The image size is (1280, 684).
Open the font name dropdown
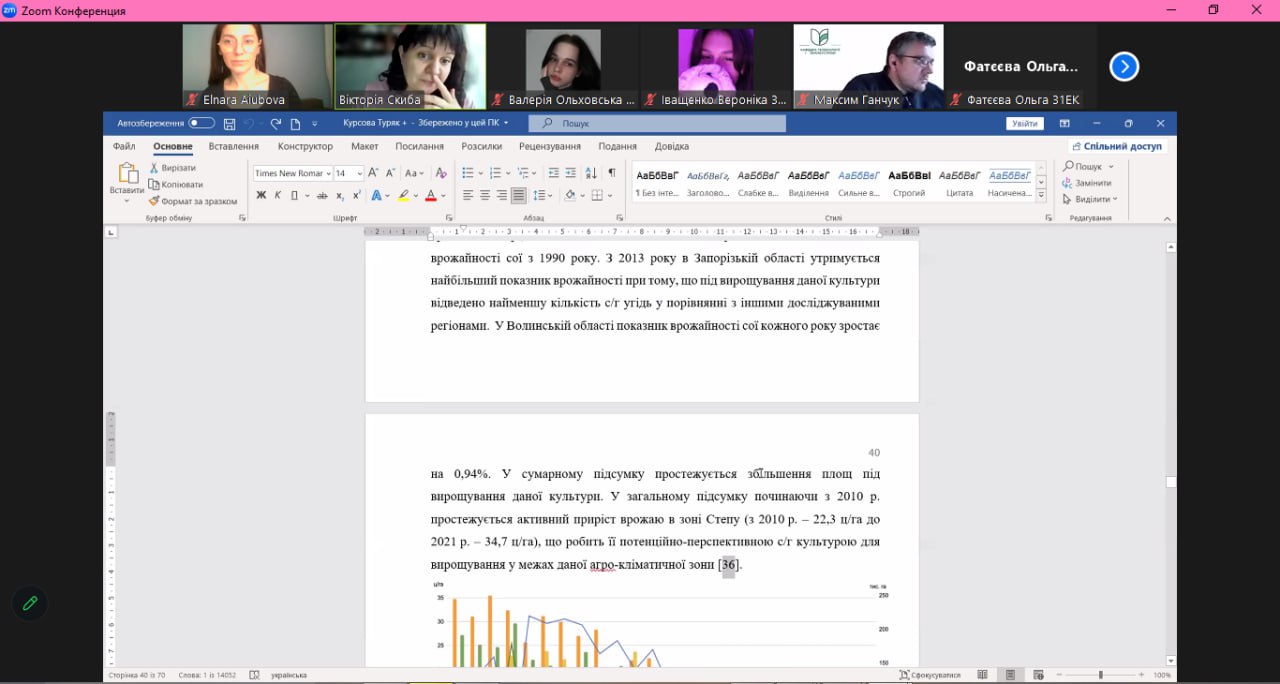tap(328, 173)
